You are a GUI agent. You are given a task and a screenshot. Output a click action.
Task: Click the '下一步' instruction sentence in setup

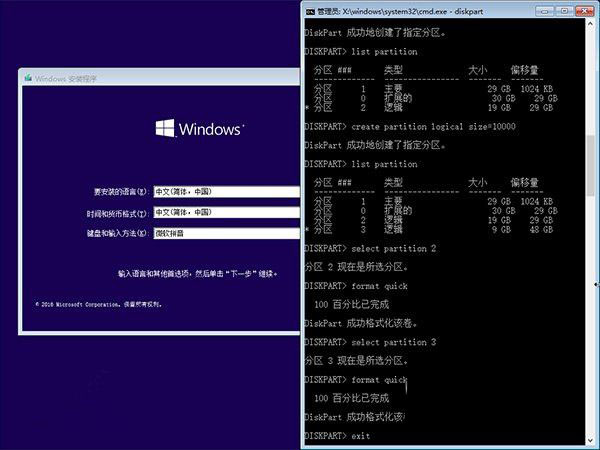pyautogui.click(x=198, y=274)
